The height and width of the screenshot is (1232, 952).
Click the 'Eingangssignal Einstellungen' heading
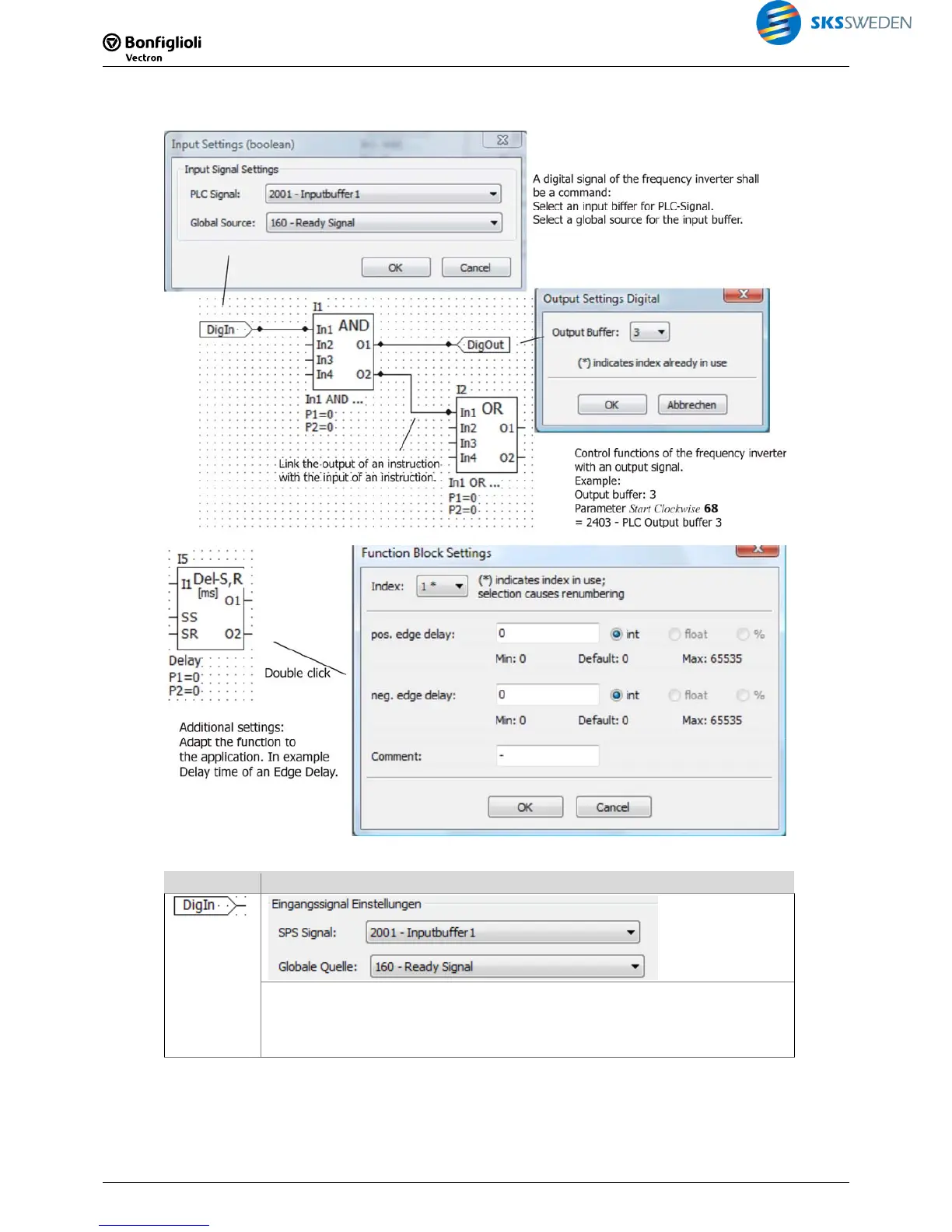click(x=346, y=904)
